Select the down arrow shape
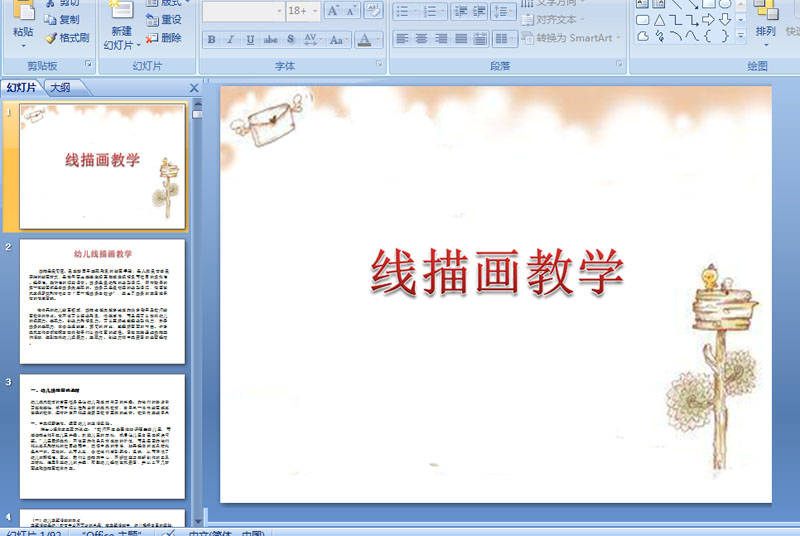This screenshot has width=800, height=536. (x=725, y=20)
